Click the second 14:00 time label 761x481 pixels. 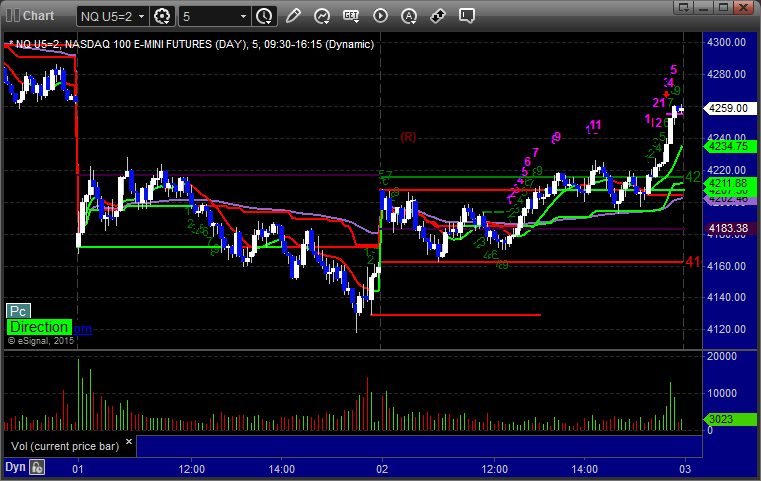coord(584,469)
